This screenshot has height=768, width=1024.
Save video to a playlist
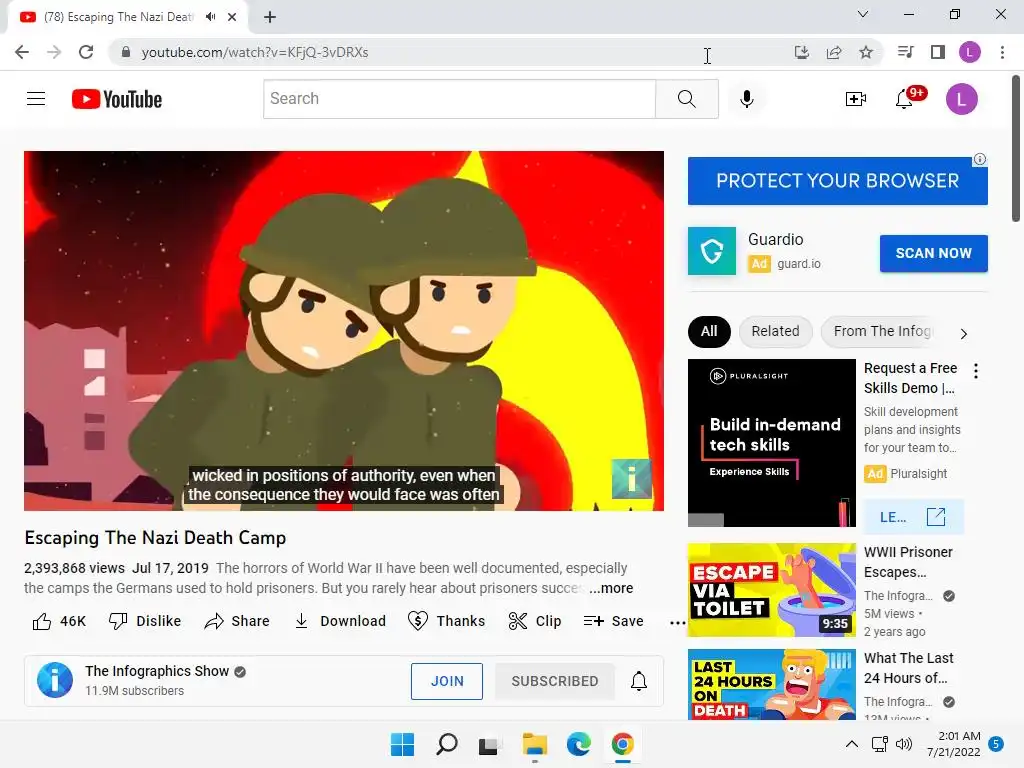[x=613, y=621]
